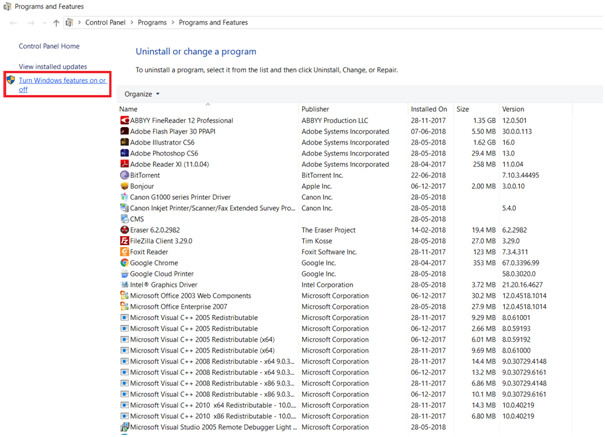Click the 22-06-2018 install date

[x=428, y=175]
